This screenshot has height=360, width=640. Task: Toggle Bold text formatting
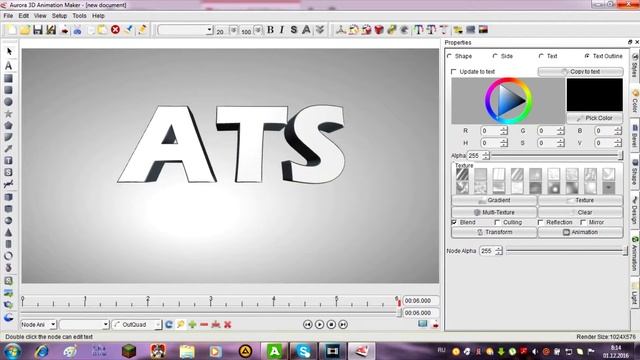tap(270, 30)
